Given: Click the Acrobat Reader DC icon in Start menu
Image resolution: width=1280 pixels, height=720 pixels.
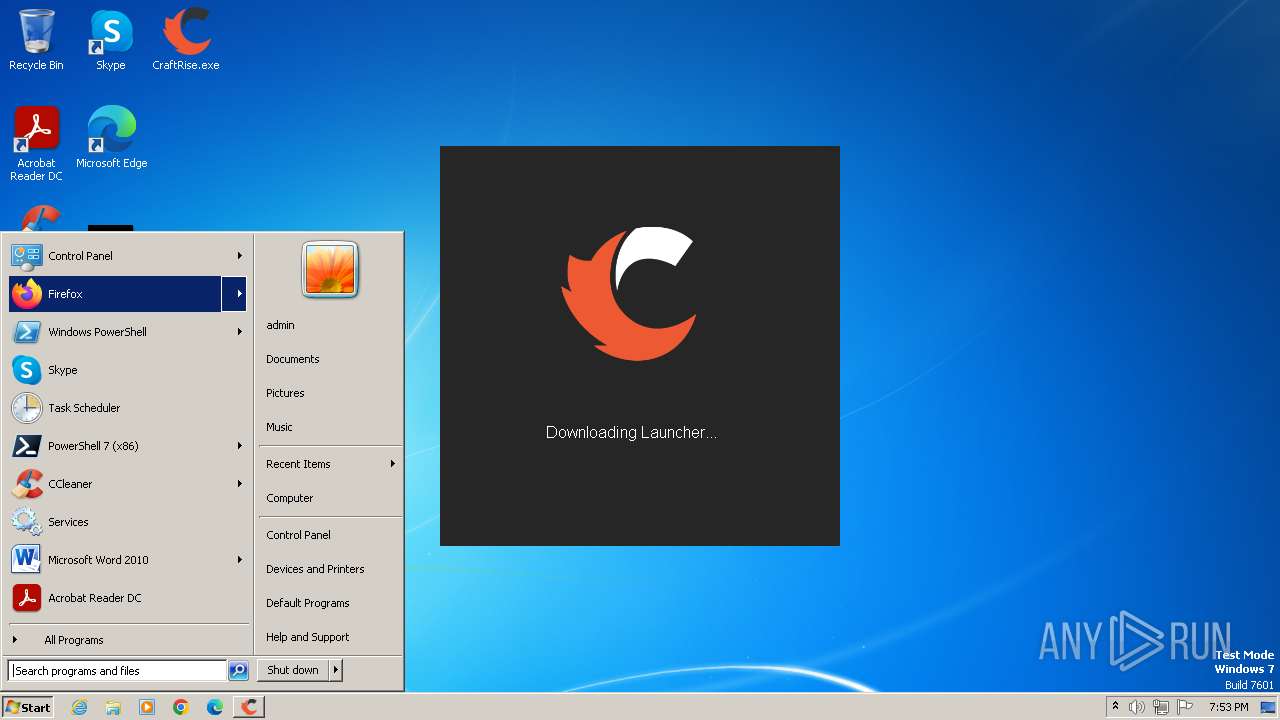Looking at the screenshot, I should 27,598.
